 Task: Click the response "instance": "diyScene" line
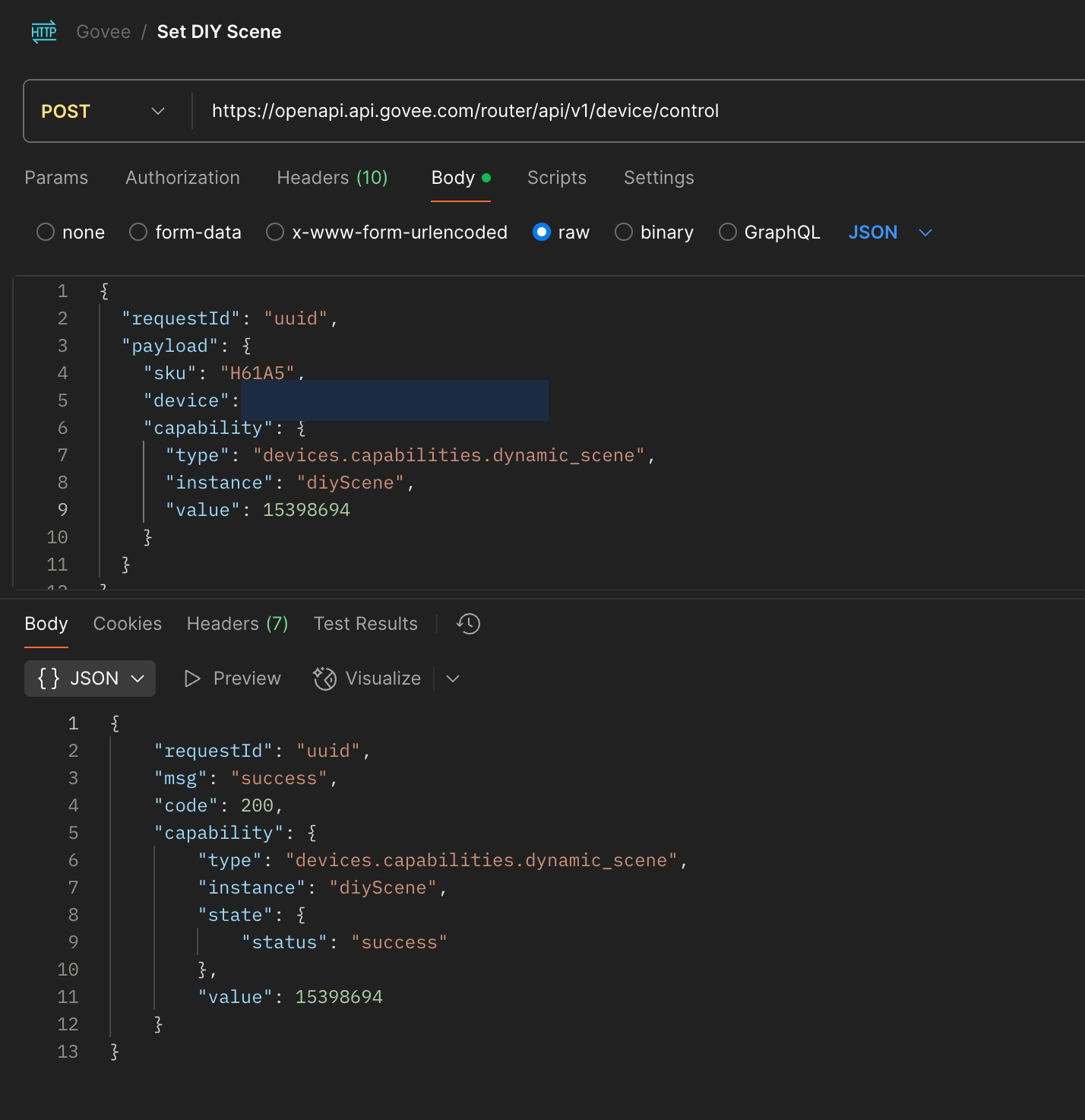click(322, 887)
